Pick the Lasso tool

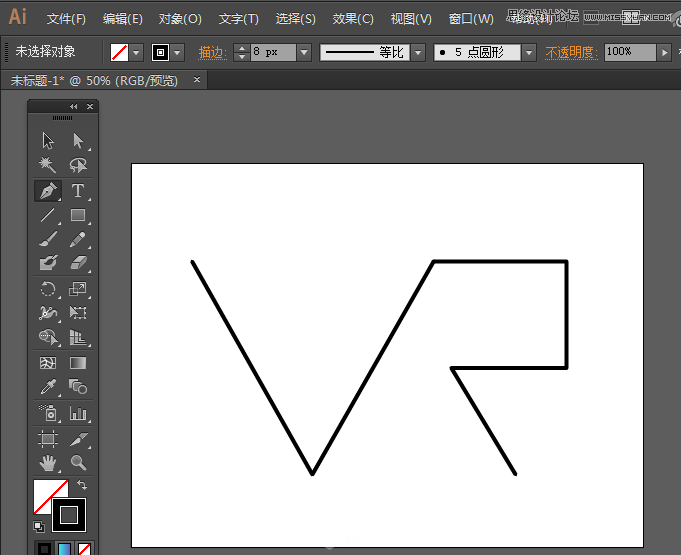coord(78,165)
